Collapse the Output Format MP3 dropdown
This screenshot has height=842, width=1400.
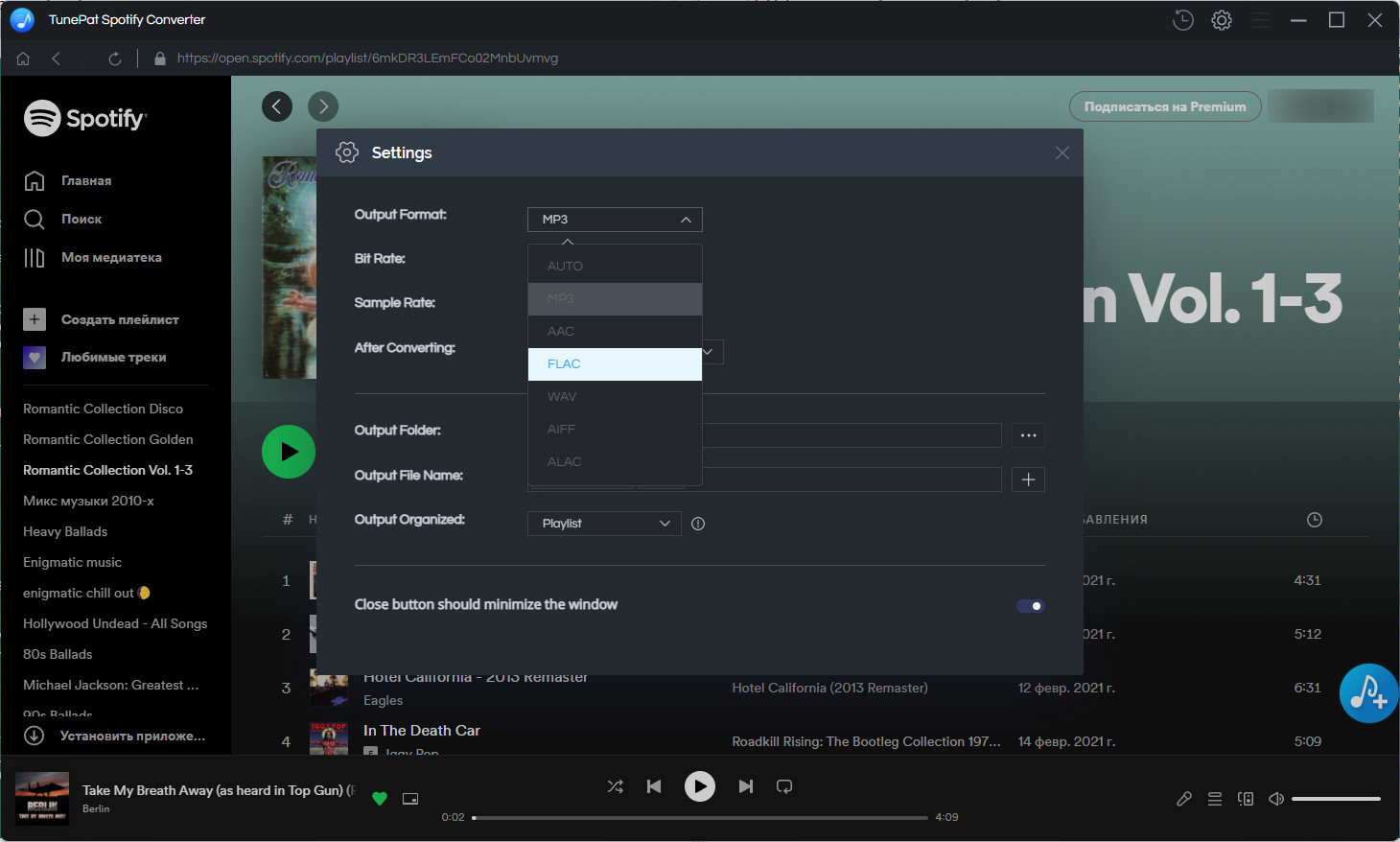click(615, 220)
